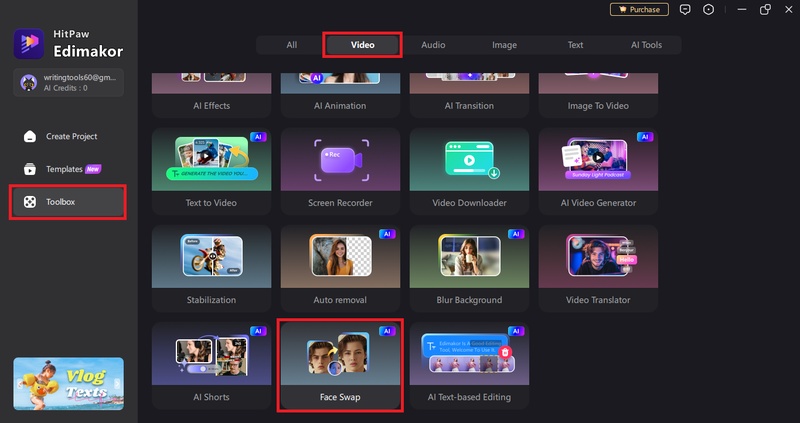Open the AI Transition tool card

[469, 95]
